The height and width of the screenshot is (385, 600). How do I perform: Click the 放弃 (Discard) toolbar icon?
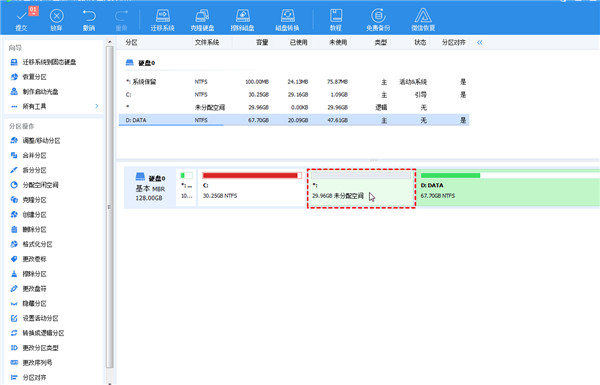click(57, 16)
